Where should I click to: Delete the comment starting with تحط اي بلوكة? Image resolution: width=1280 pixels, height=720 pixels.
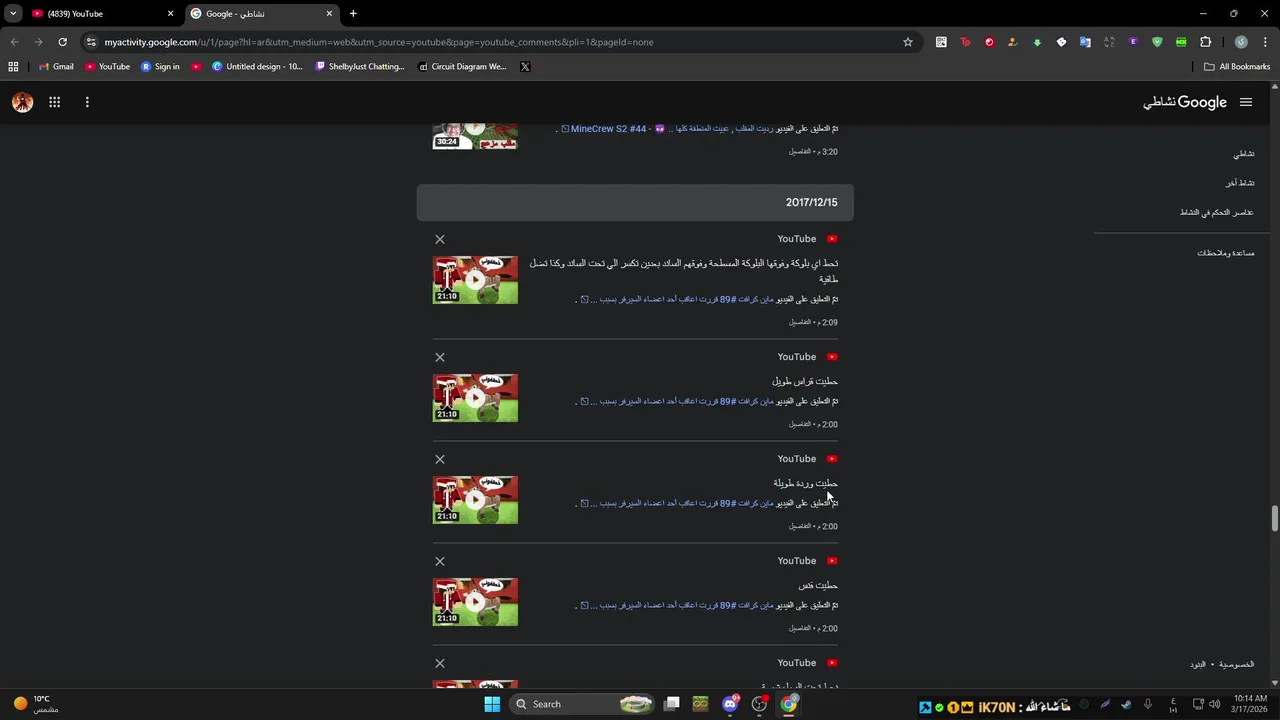[x=439, y=239]
